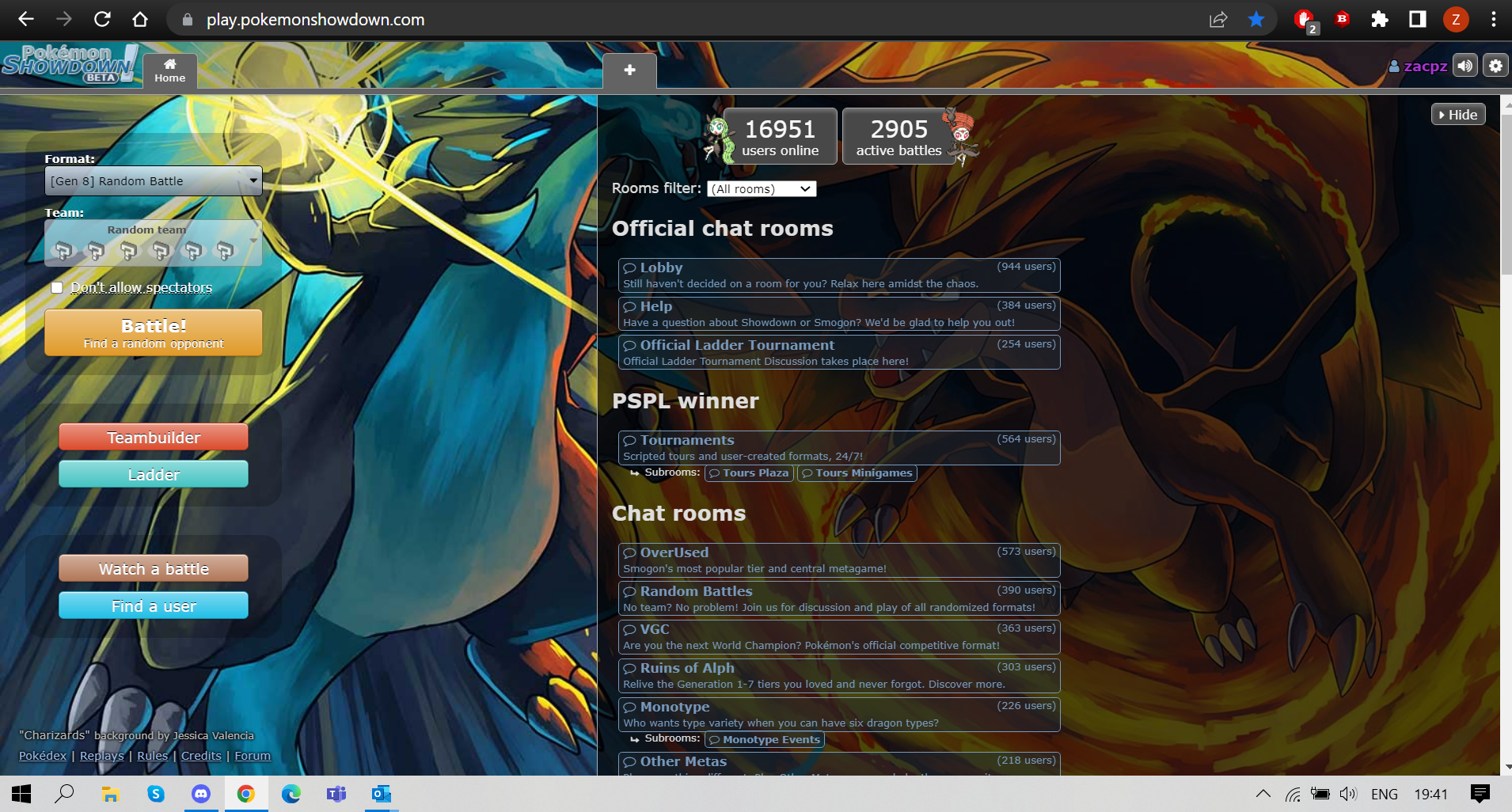
Task: Open the settings gear icon
Action: tap(1495, 66)
